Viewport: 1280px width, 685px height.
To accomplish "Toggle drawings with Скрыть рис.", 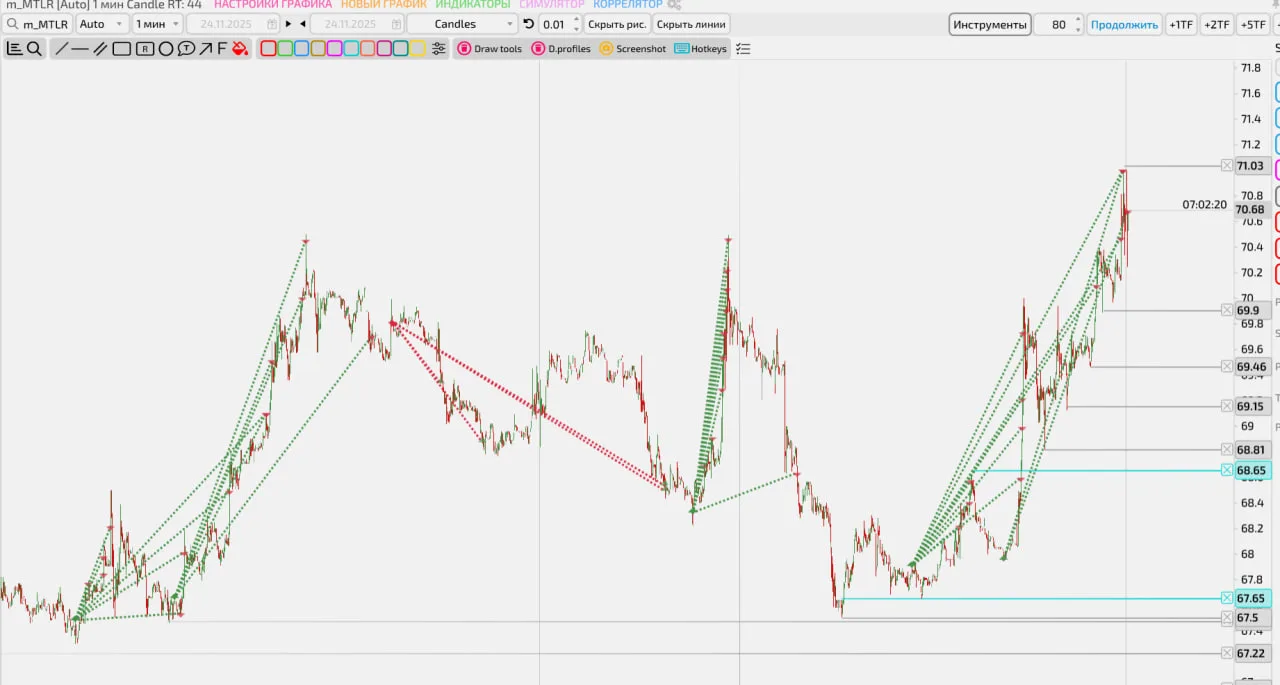I will pos(617,24).
